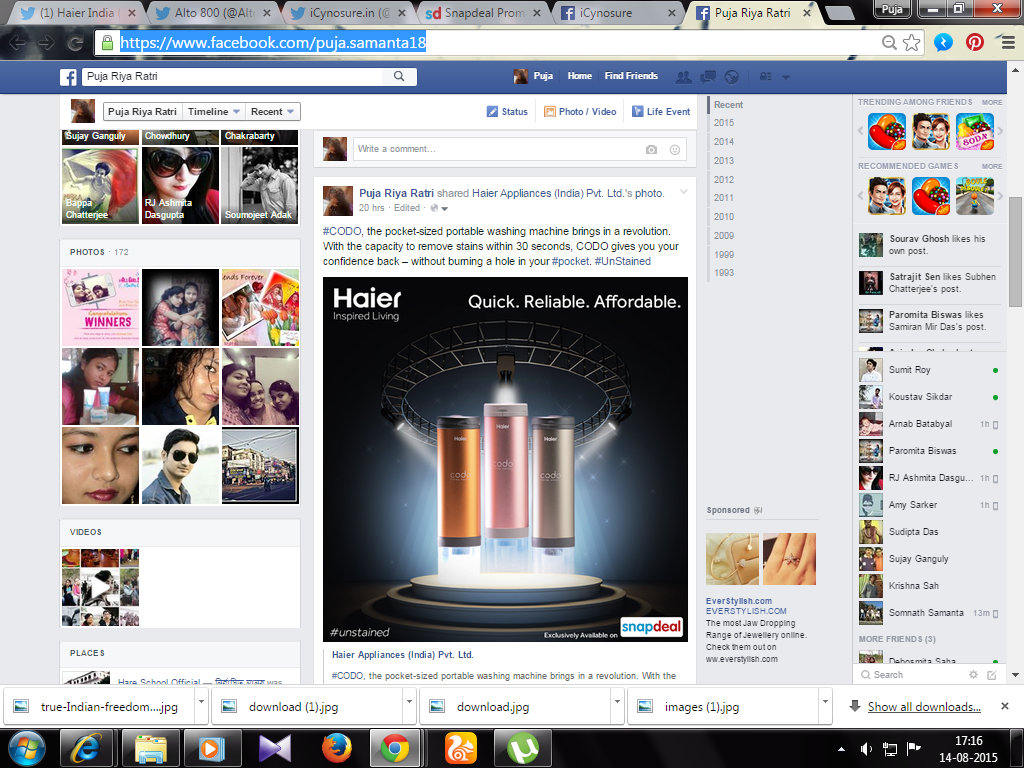Open Internet Explorer from taskbar
Screen dimensions: 1024x768
87,748
